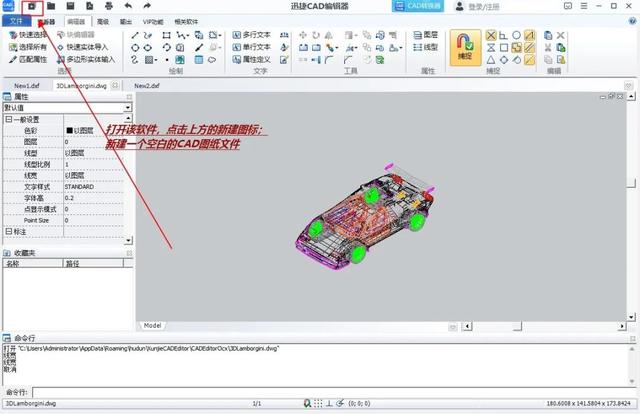The image size is (640, 414).
Task: Click the canvas vertical scrollbar thumb
Action: tap(631, 183)
